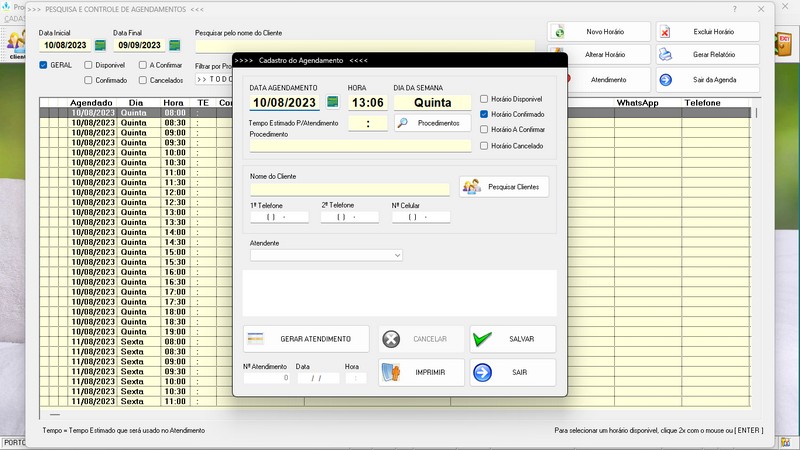Select row 10/08/2023 Quinta 14:00
The width and height of the screenshot is (800, 450).
click(395, 232)
